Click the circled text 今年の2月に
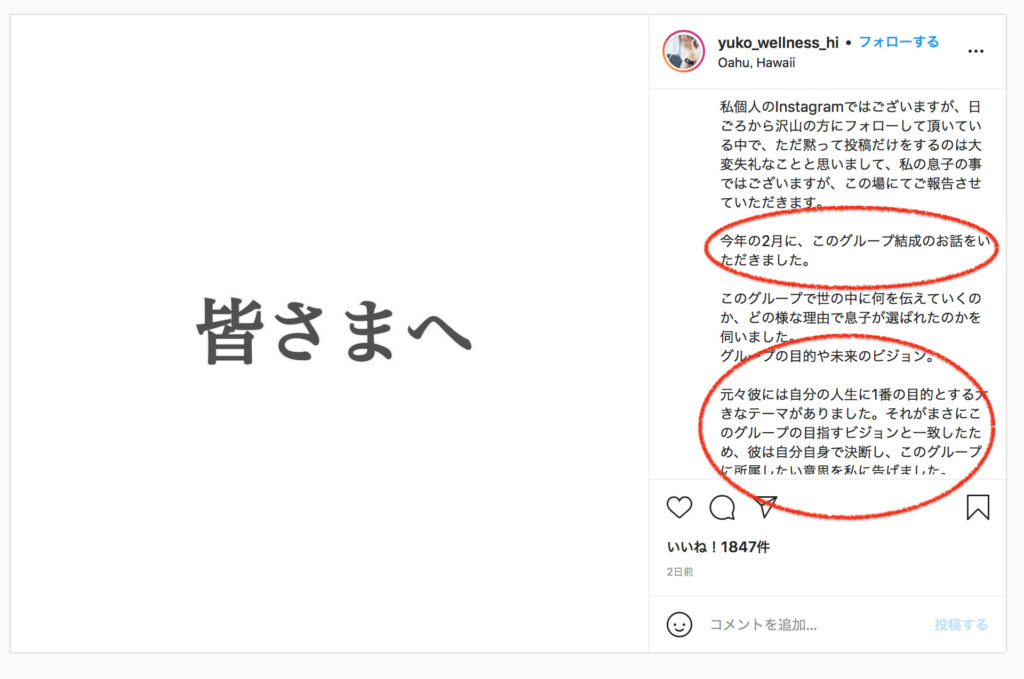This screenshot has width=1024, height=679. (855, 250)
